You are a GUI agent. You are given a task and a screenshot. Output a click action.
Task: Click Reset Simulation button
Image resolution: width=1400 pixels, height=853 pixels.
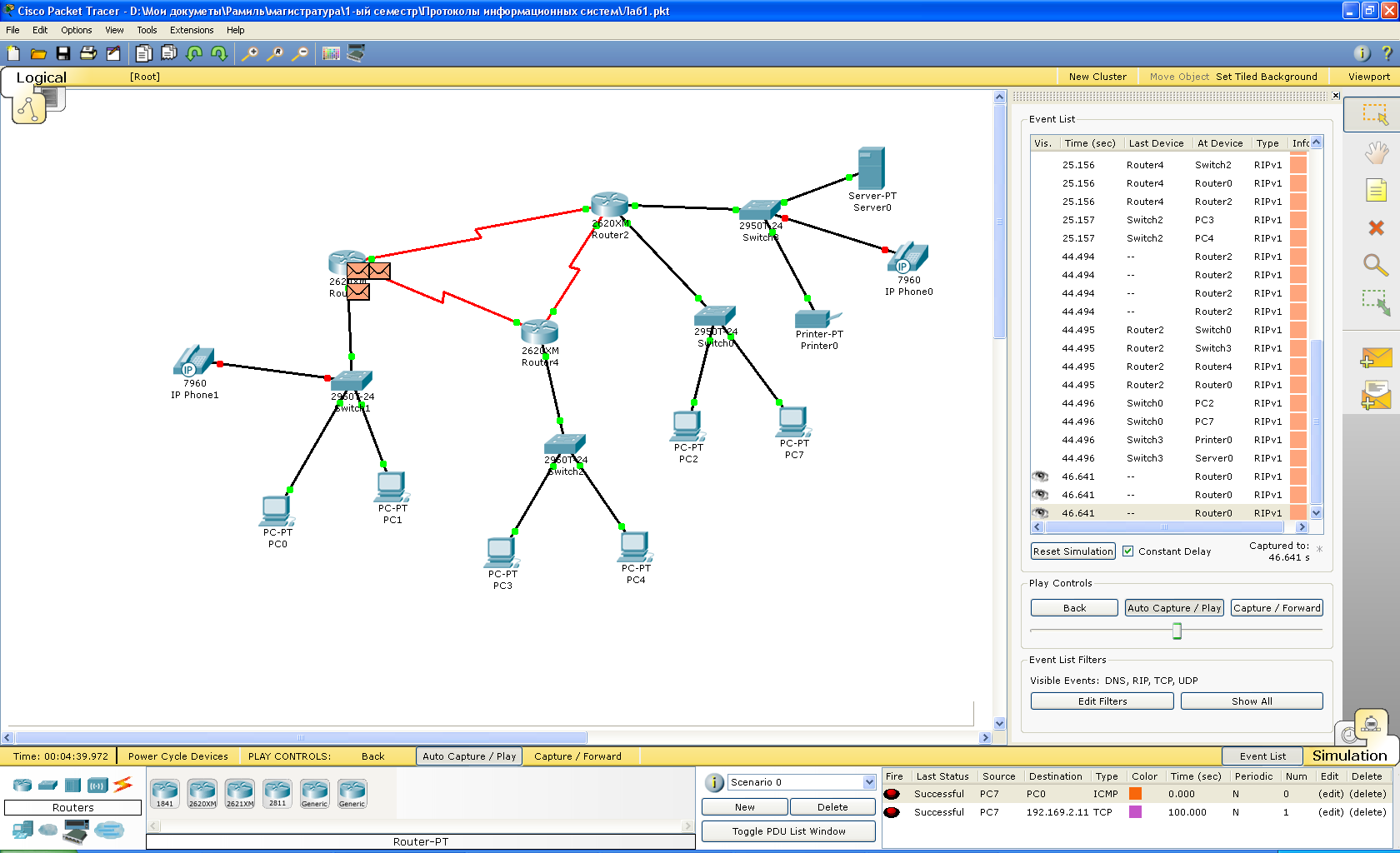click(1073, 551)
